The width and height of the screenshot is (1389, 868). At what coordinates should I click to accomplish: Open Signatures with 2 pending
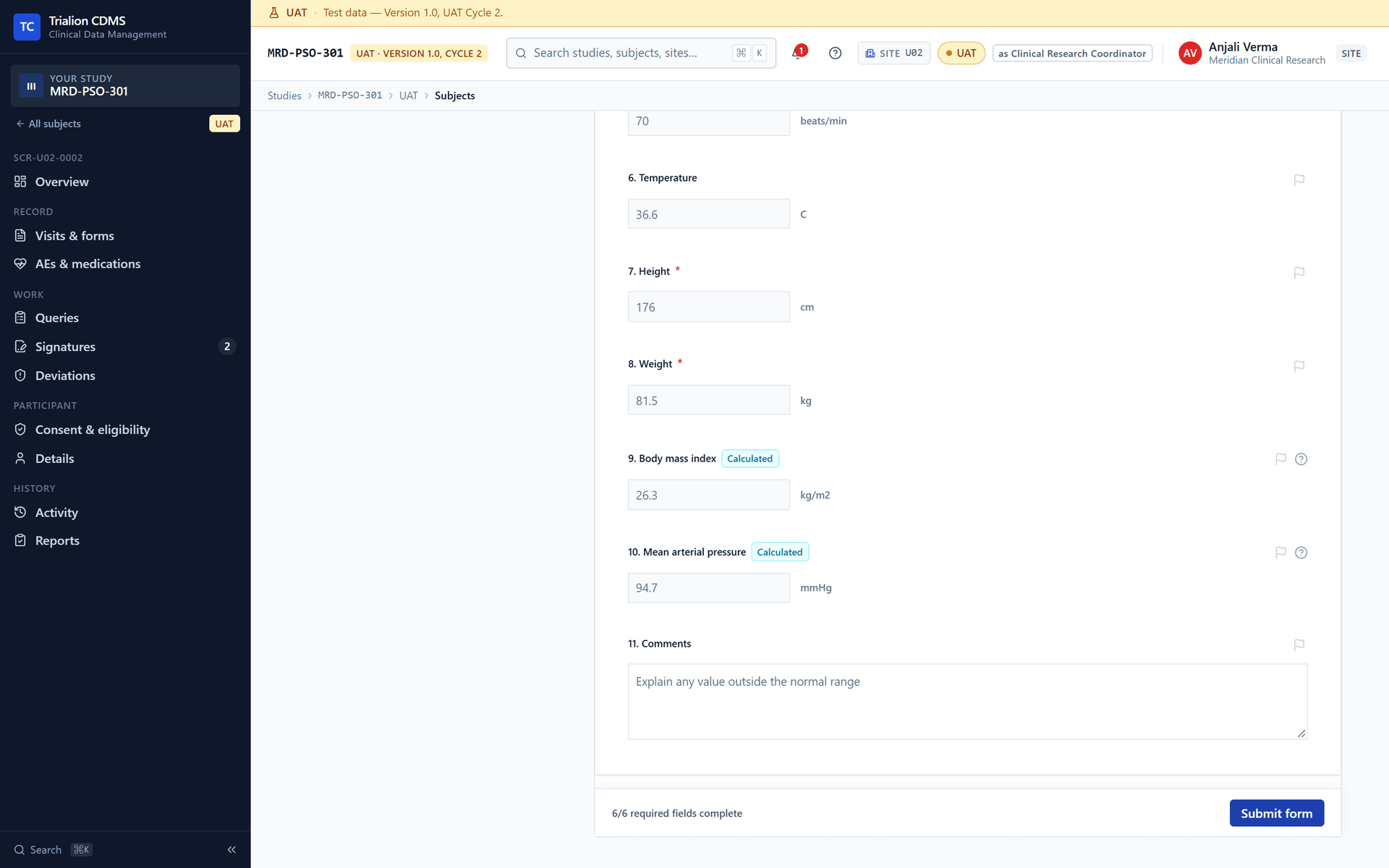[125, 346]
